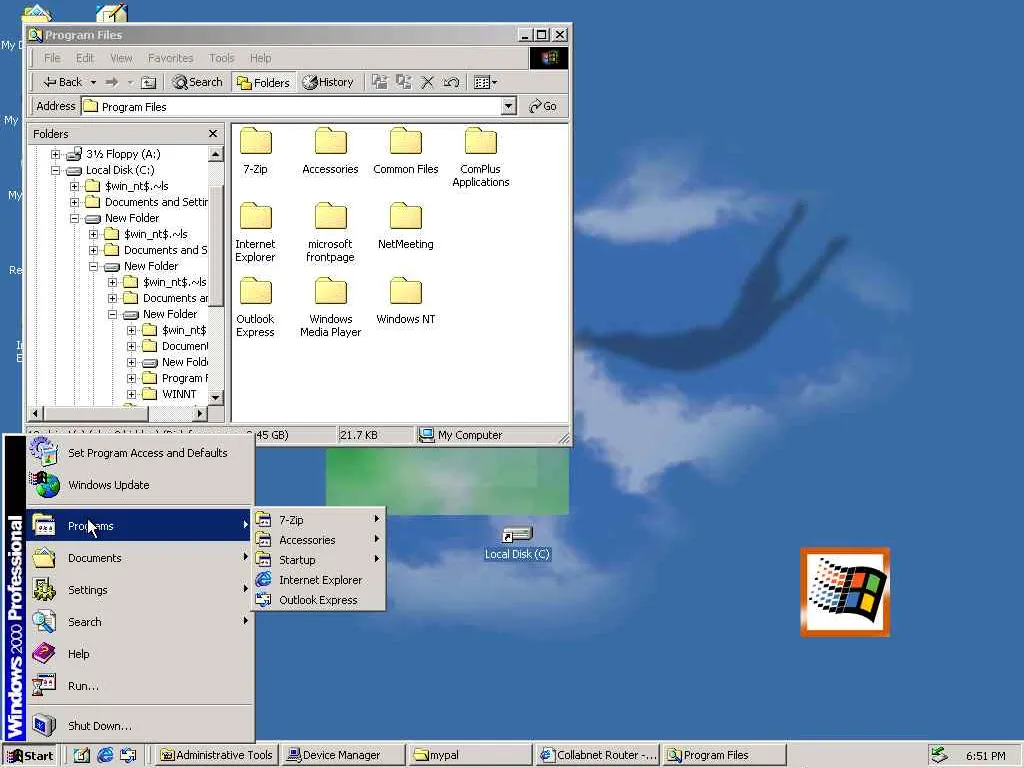Click the Delete (X) toolbar icon
This screenshot has width=1024, height=768.
(x=427, y=82)
